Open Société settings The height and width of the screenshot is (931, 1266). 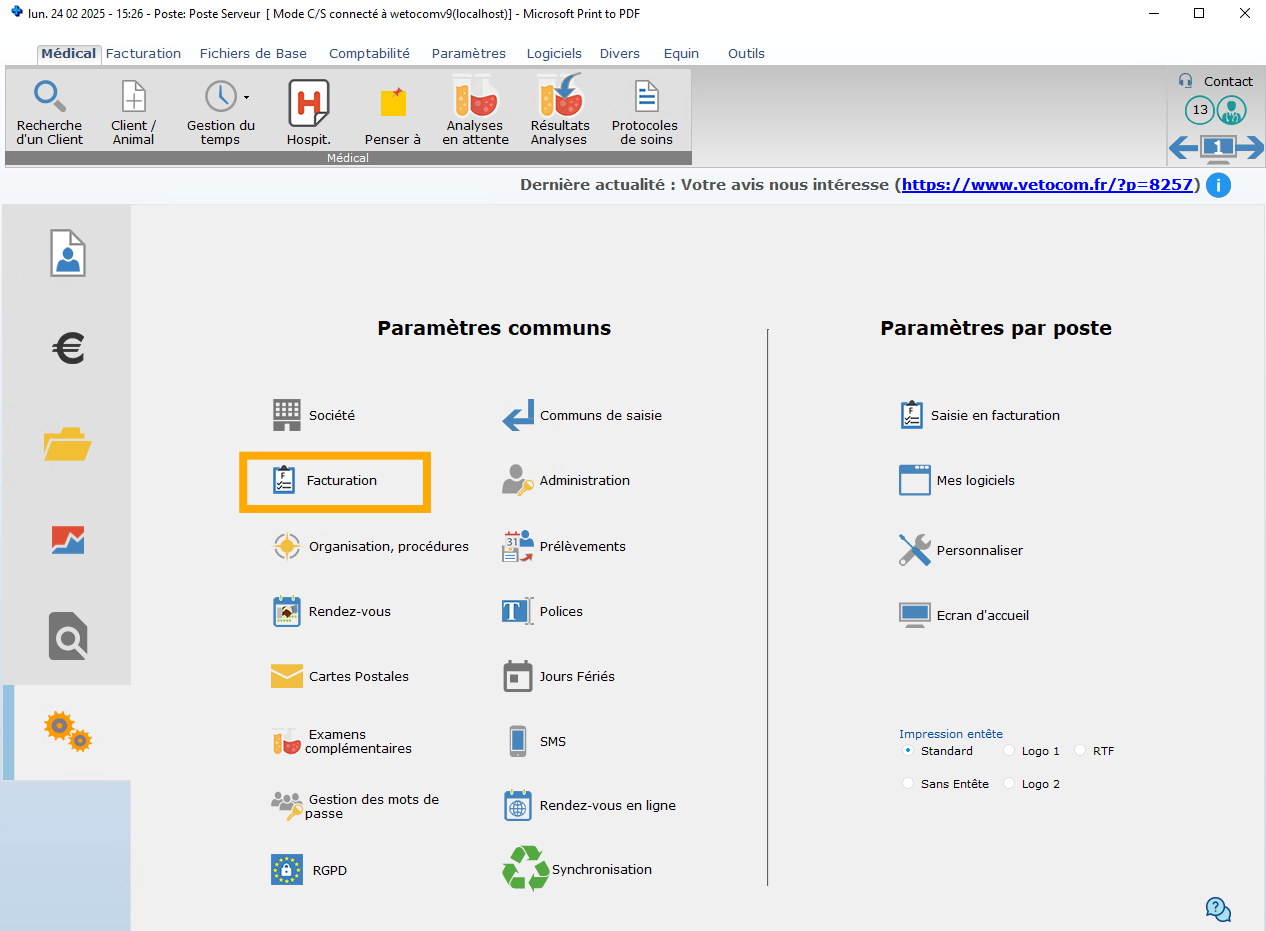314,415
